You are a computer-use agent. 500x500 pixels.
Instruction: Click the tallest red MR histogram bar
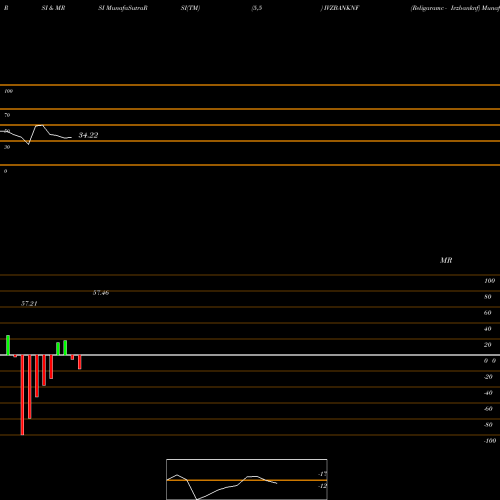(x=22, y=395)
